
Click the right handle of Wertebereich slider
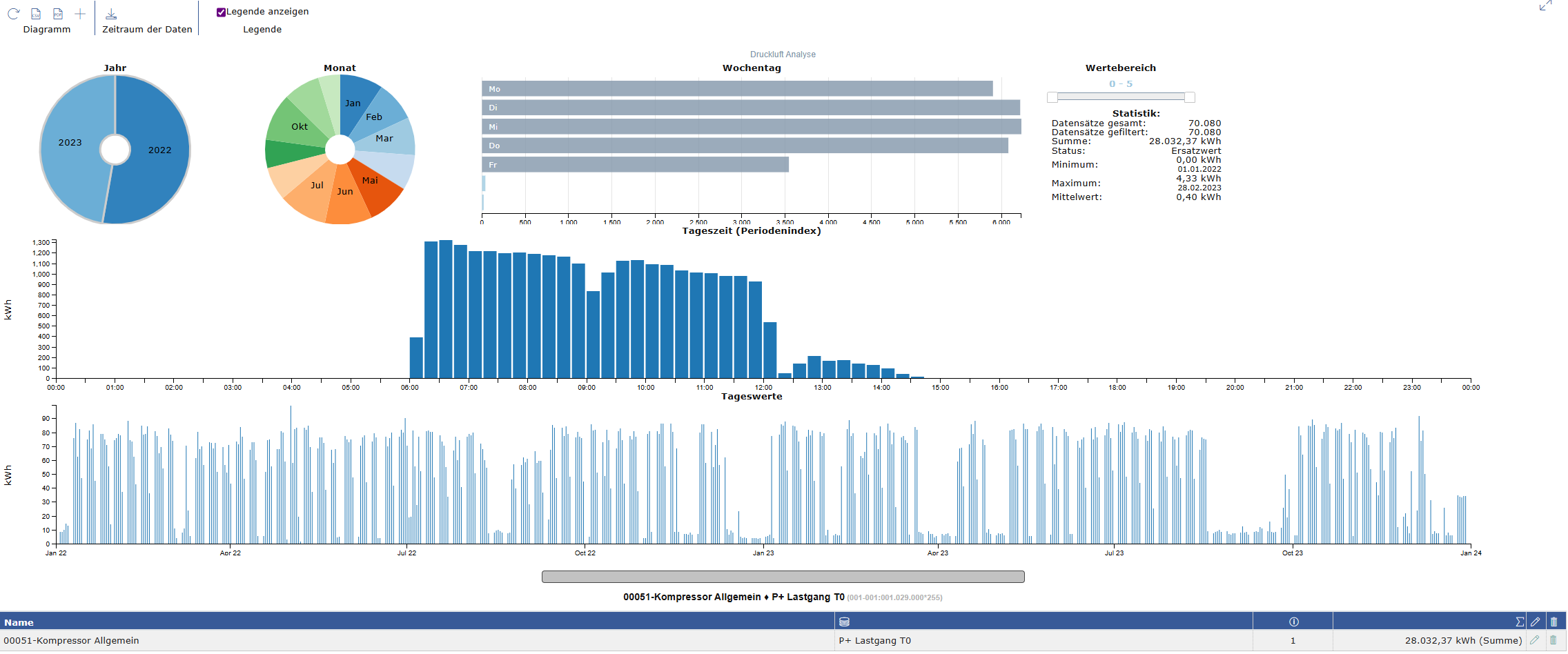pos(1189,97)
